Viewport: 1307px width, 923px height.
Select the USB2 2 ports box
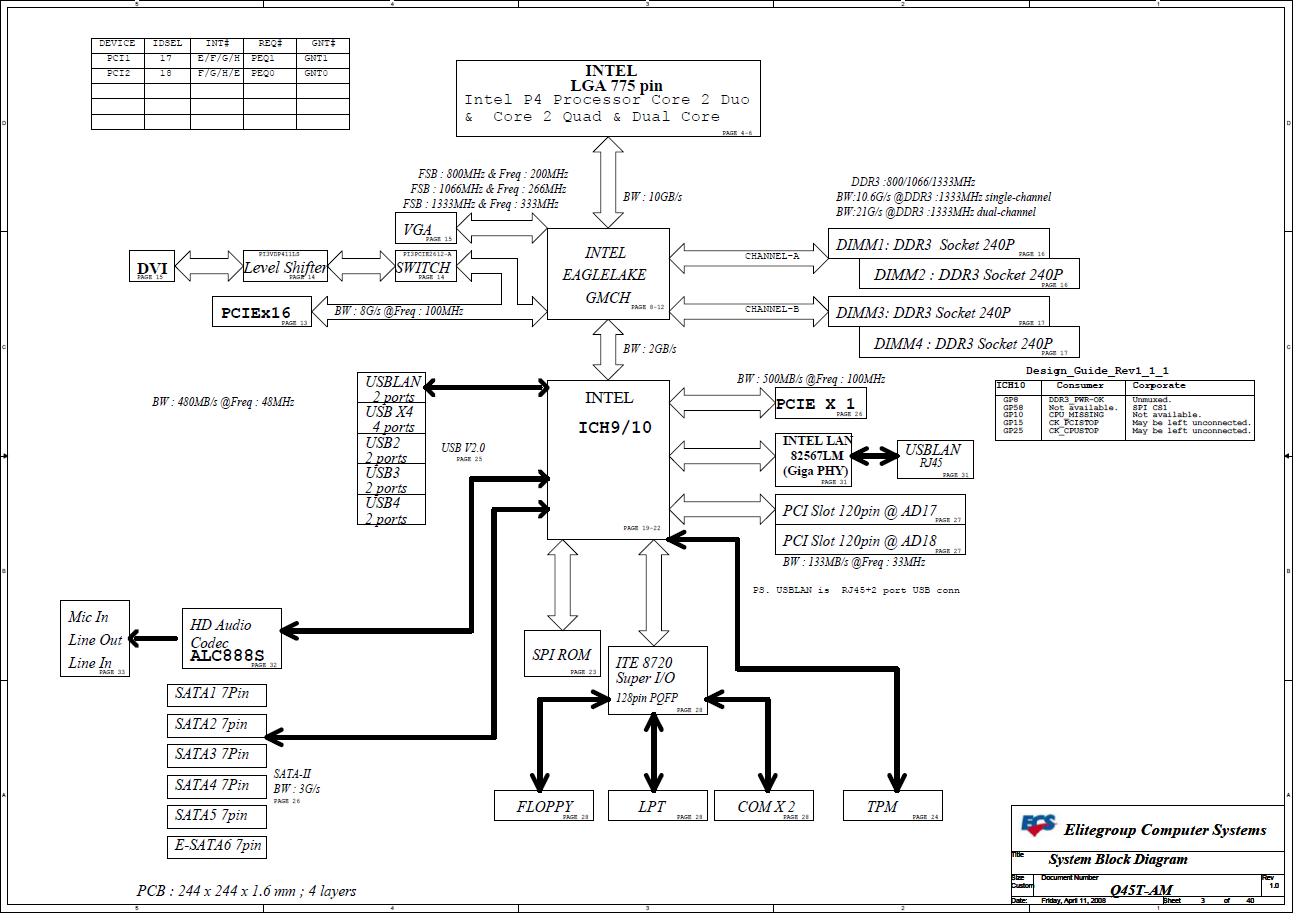pos(392,449)
